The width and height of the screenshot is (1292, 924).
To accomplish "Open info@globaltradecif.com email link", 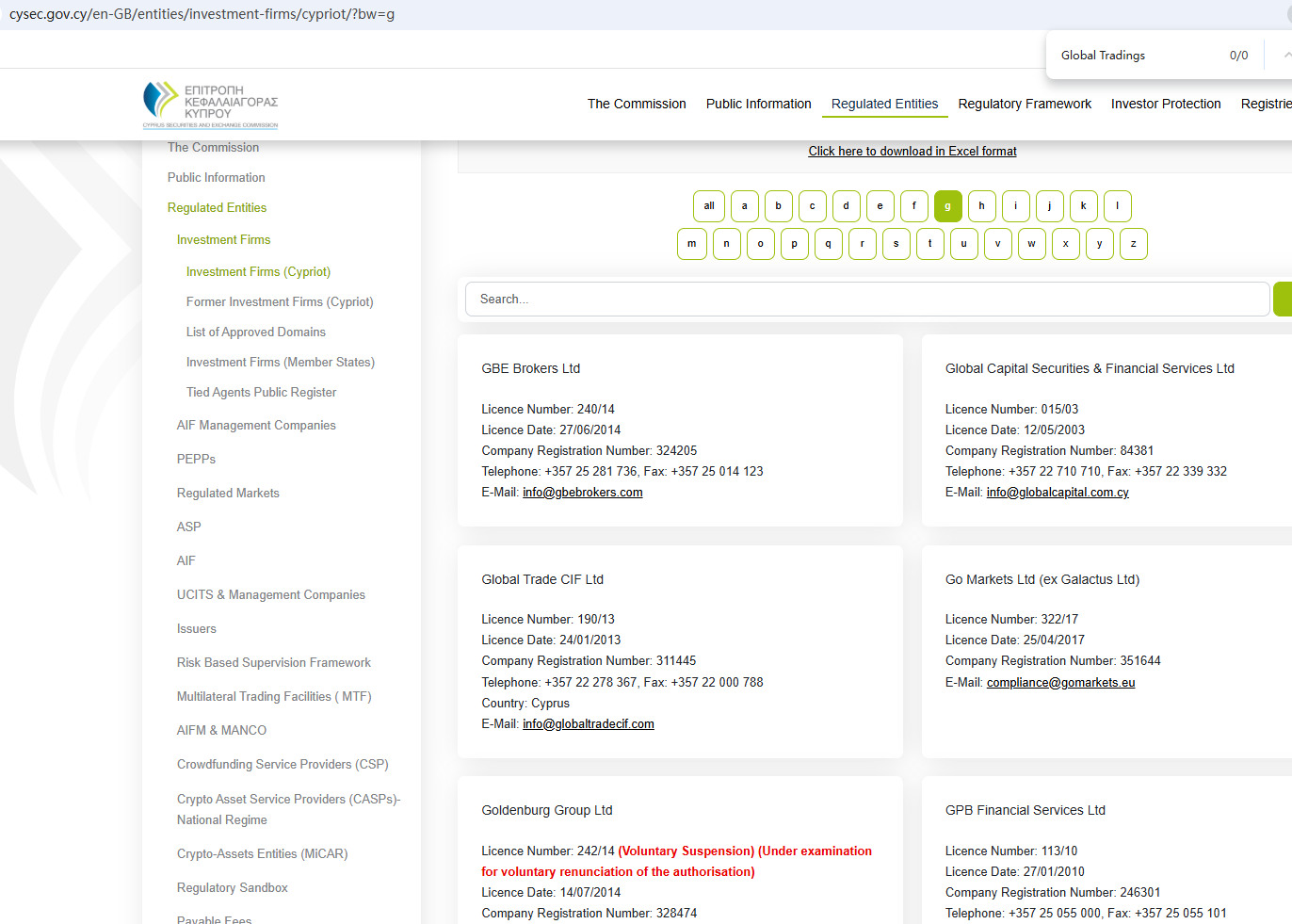I will click(x=588, y=724).
